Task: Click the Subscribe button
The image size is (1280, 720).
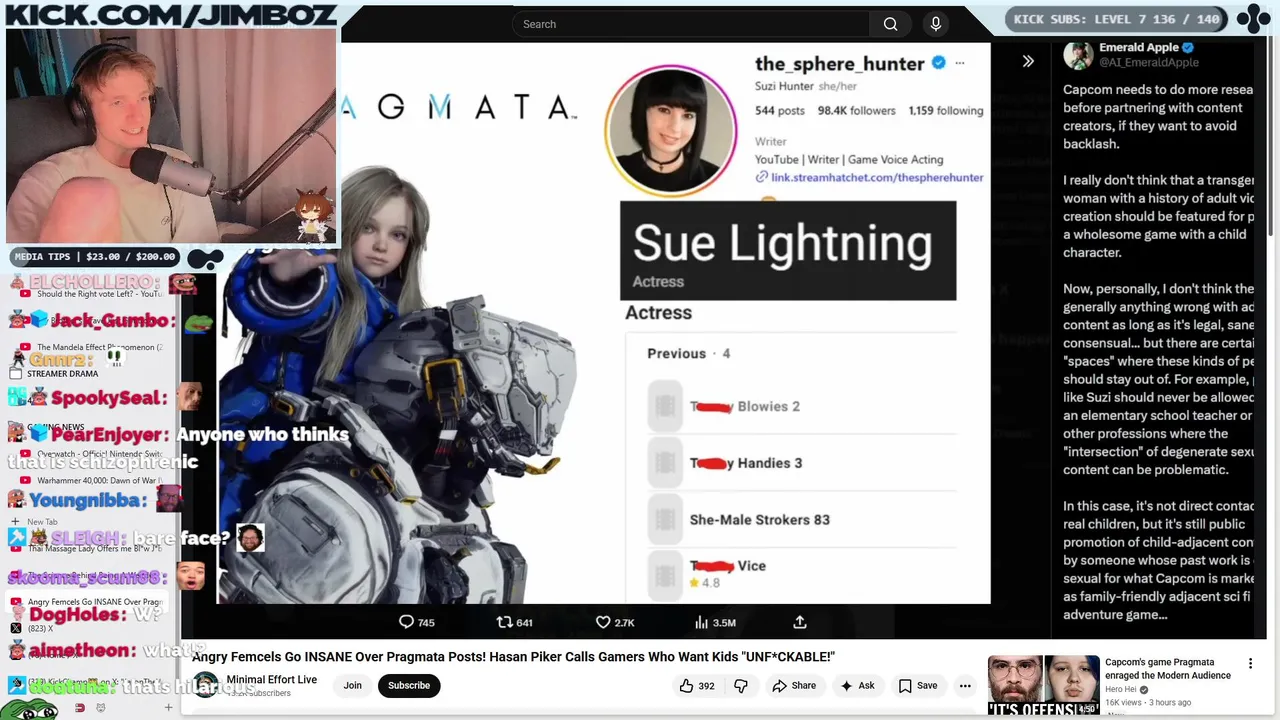Action: click(x=409, y=685)
